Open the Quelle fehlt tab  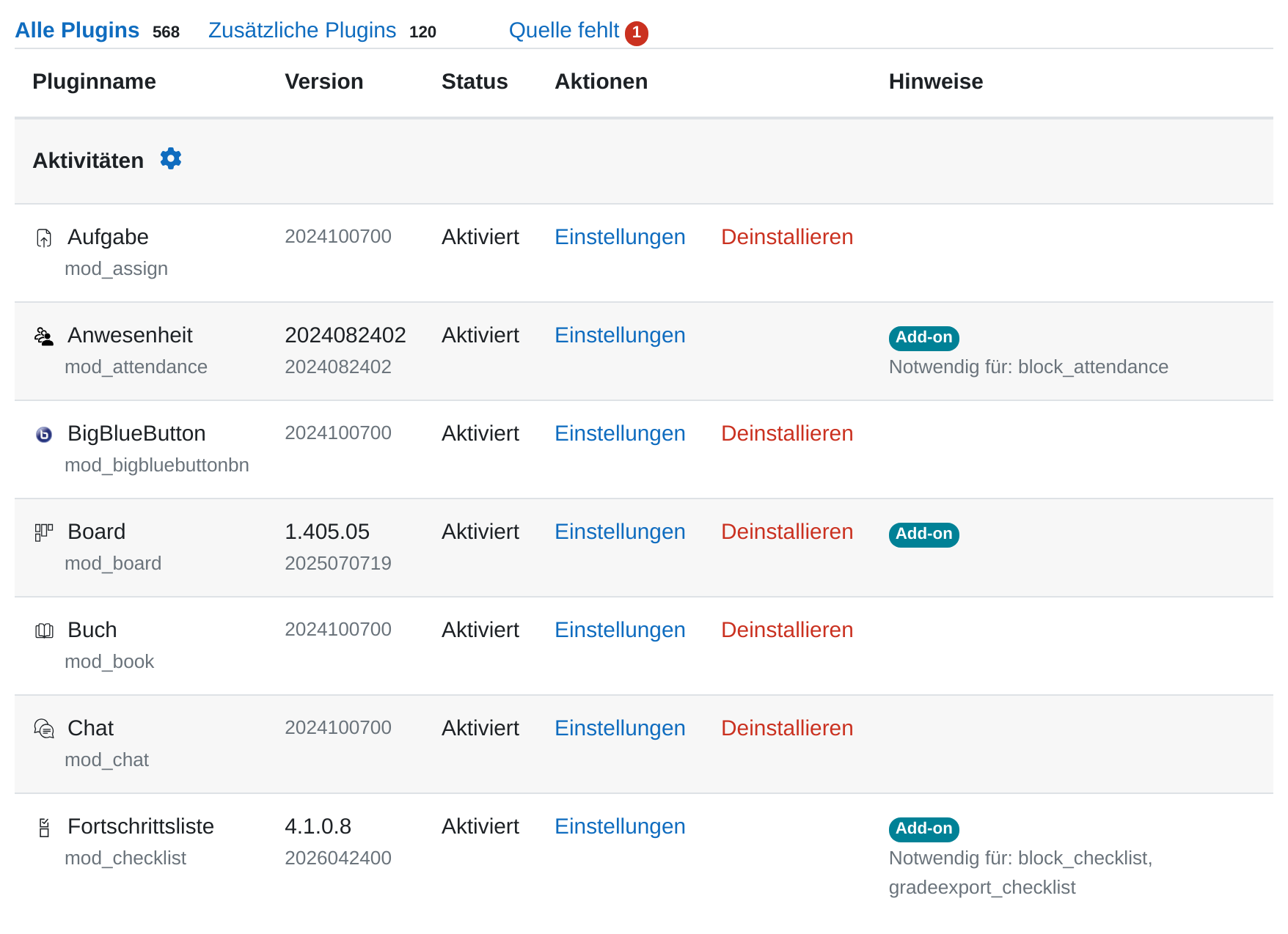tap(564, 30)
